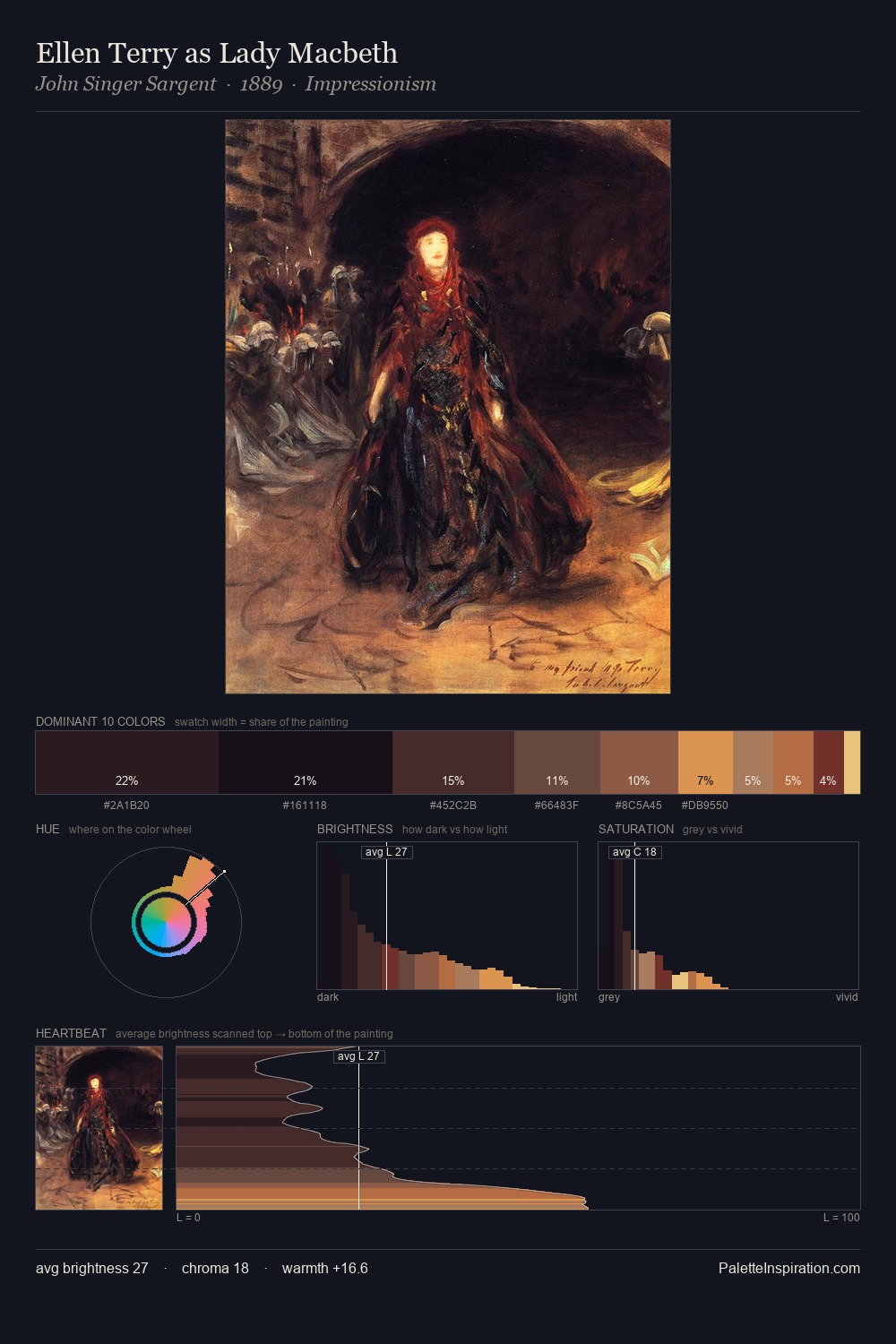Click hex code #DB9550
Screen dimensions: 896x1344
pos(705,806)
